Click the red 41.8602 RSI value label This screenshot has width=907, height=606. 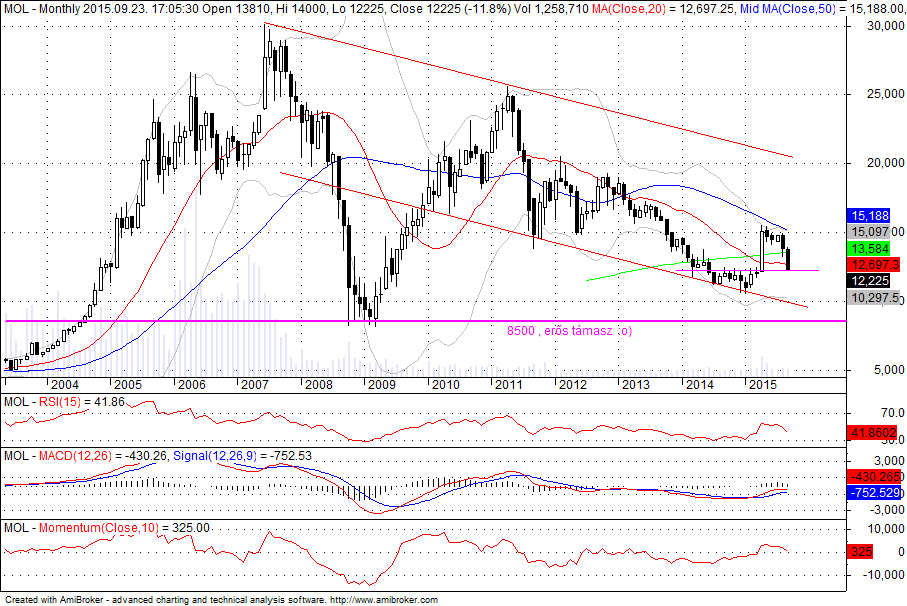[x=872, y=433]
